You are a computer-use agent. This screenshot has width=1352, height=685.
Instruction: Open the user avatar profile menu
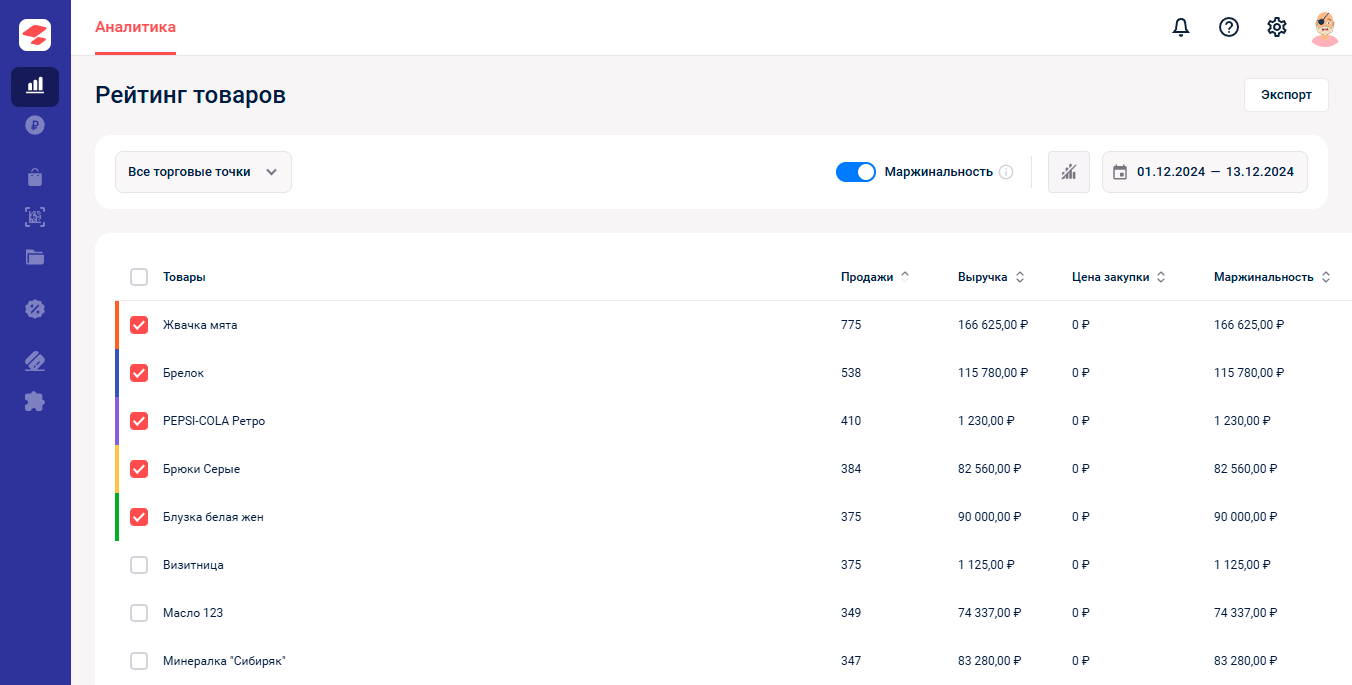[1325, 28]
